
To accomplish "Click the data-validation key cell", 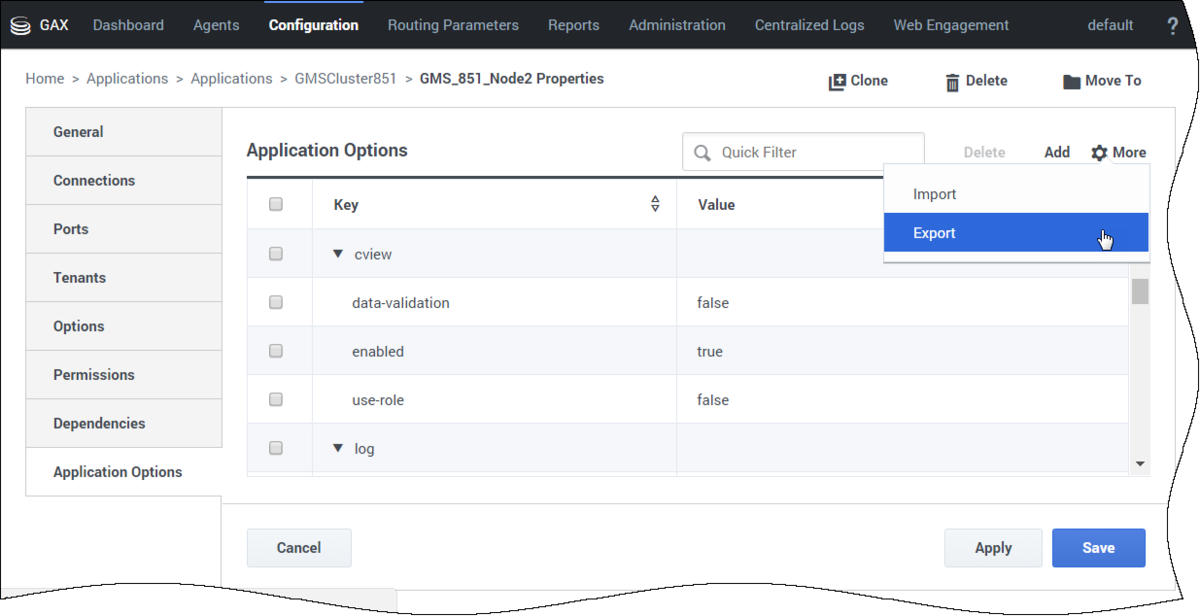I will 494,302.
